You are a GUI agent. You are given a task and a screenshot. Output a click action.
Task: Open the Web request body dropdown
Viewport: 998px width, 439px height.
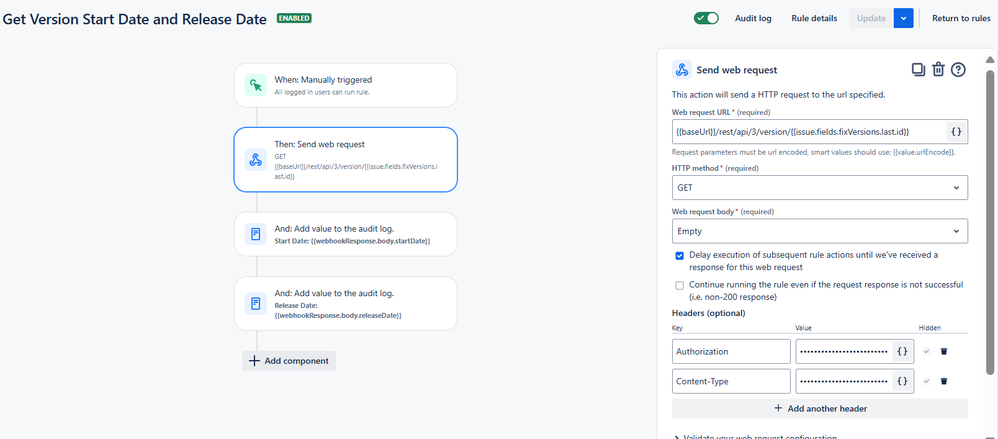click(820, 231)
